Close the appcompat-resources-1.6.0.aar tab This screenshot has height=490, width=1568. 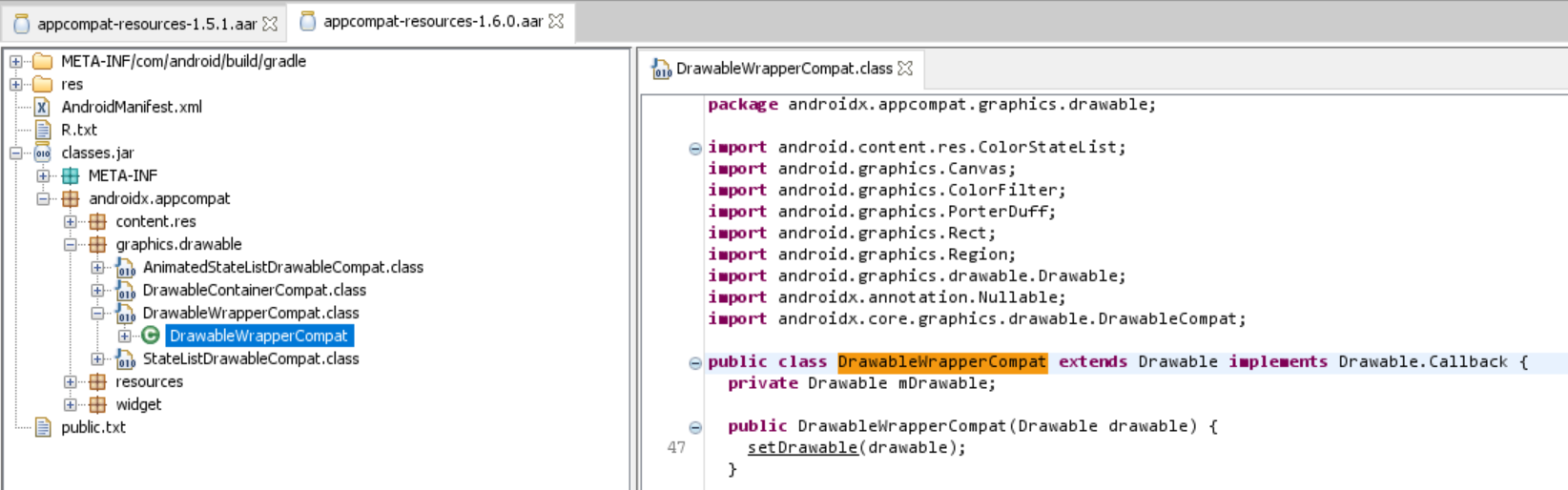(556, 21)
